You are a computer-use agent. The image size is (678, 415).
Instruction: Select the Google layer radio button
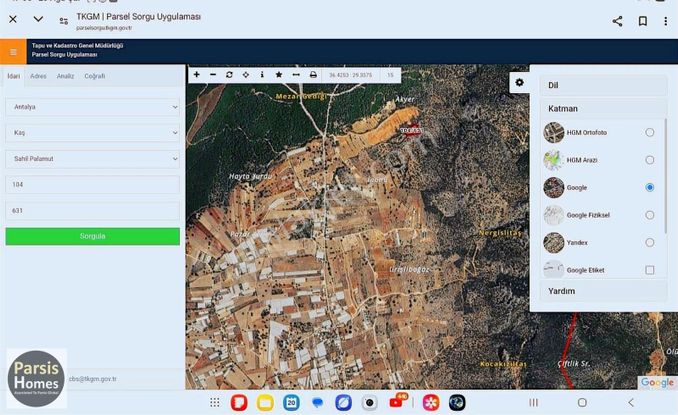pos(649,187)
